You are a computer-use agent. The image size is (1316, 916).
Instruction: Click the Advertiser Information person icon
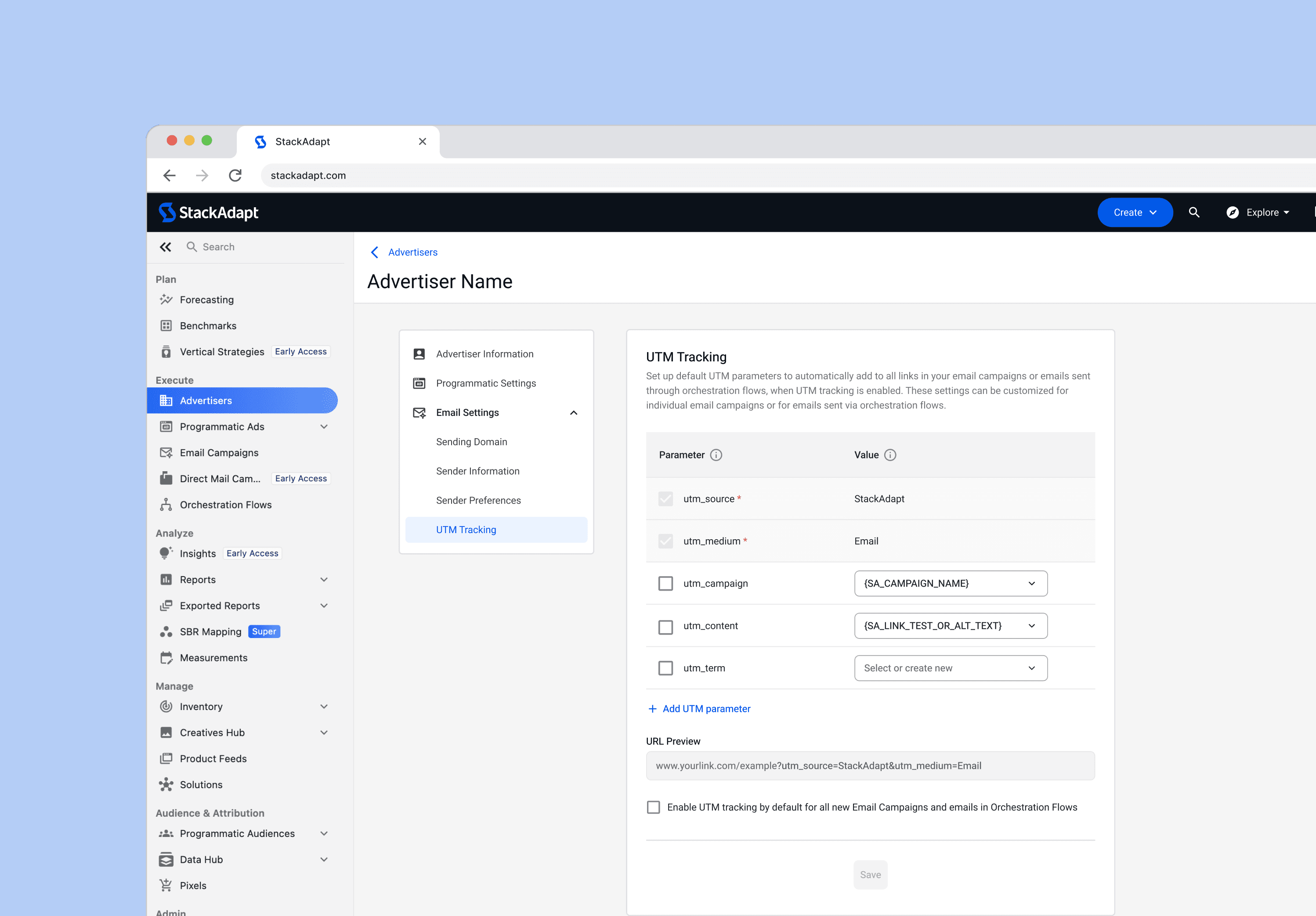pos(419,354)
